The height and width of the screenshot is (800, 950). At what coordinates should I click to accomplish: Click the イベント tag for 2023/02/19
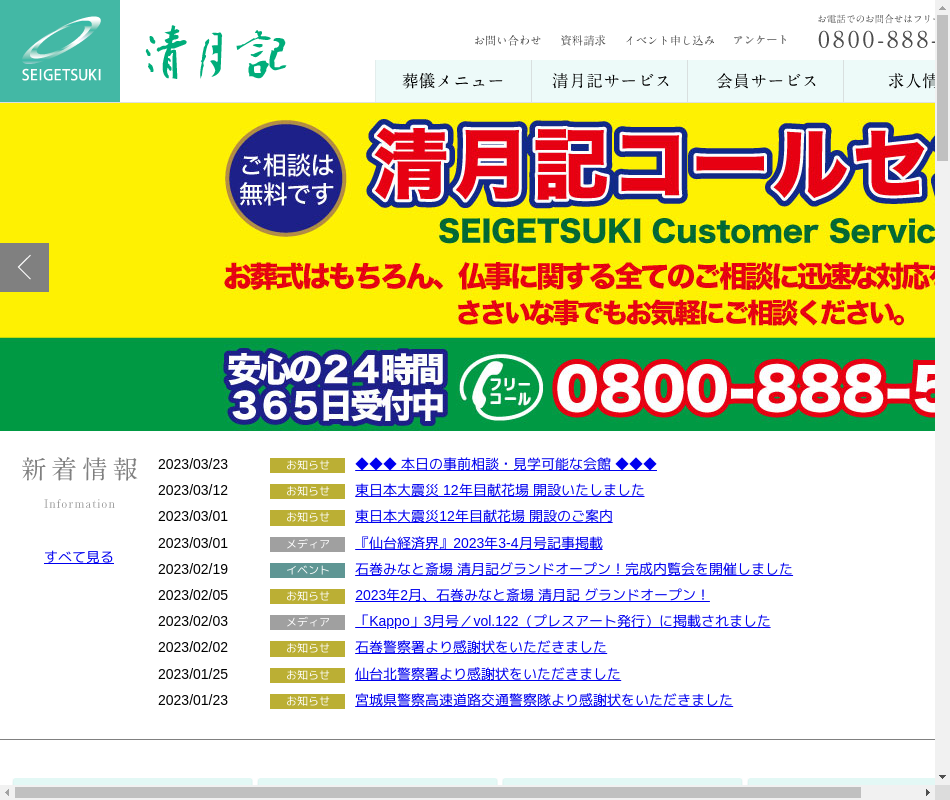[307, 570]
